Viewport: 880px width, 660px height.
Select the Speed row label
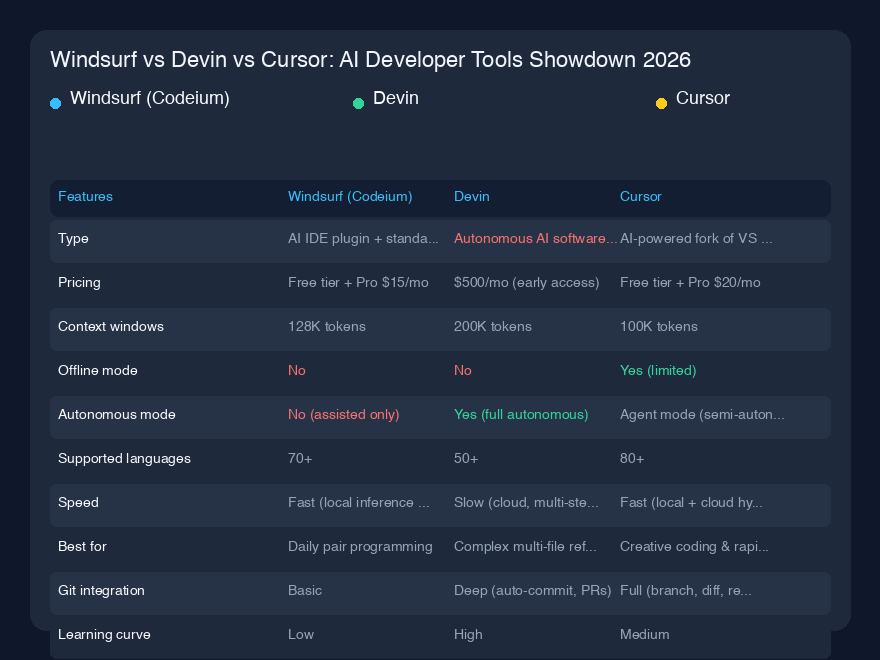78,503
